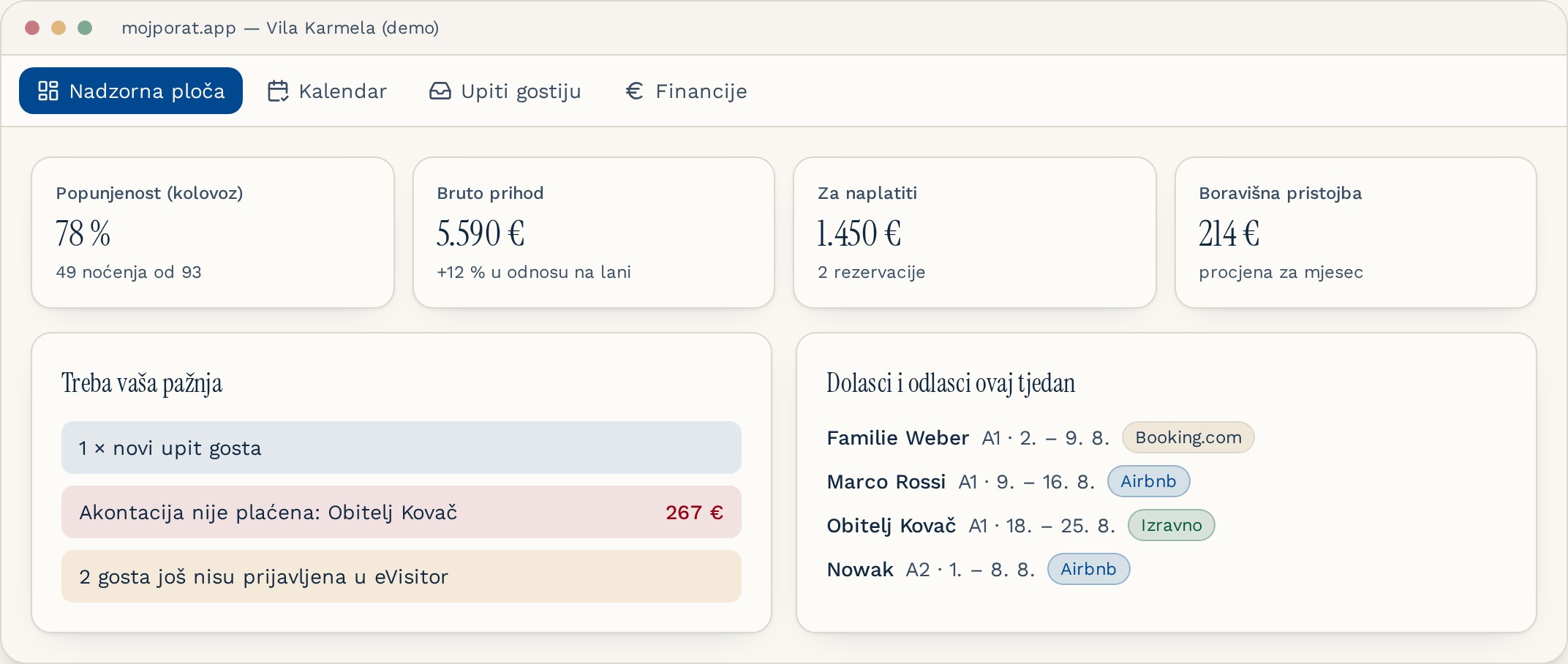Open the Upiti gostiju tab
This screenshot has height=664, width=1568.
(505, 91)
